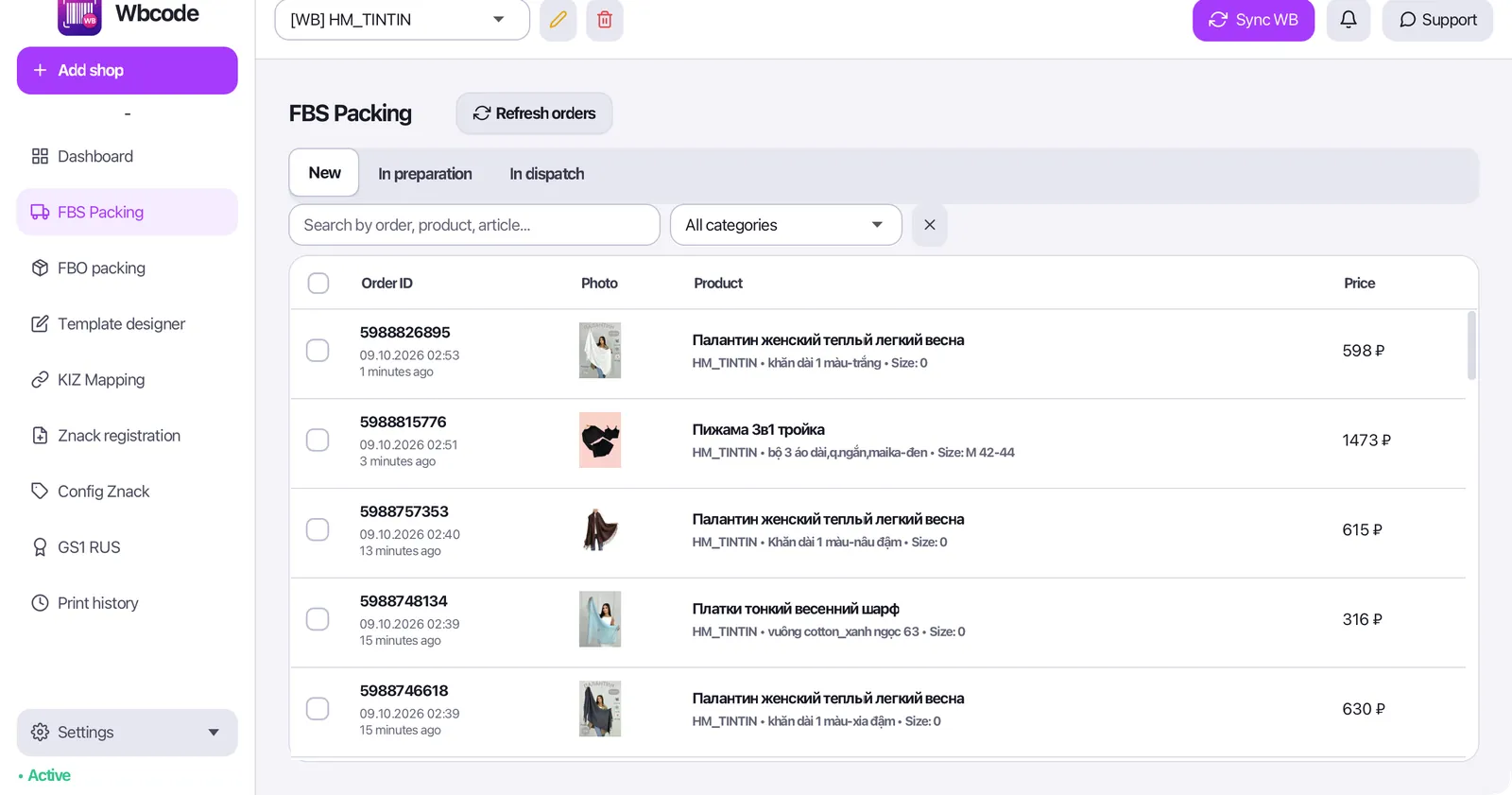Image resolution: width=1512 pixels, height=795 pixels.
Task: Expand the All categories dropdown
Action: pyautogui.click(x=786, y=225)
